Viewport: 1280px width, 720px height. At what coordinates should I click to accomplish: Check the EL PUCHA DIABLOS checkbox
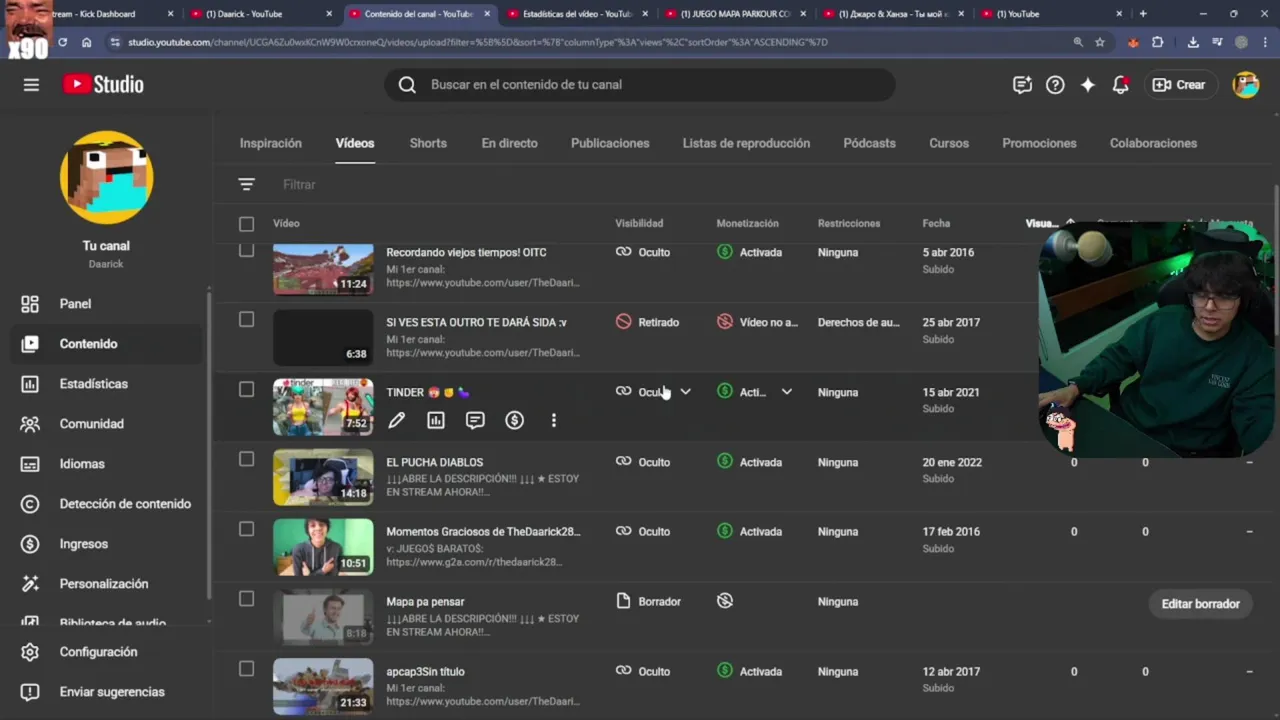tap(247, 460)
